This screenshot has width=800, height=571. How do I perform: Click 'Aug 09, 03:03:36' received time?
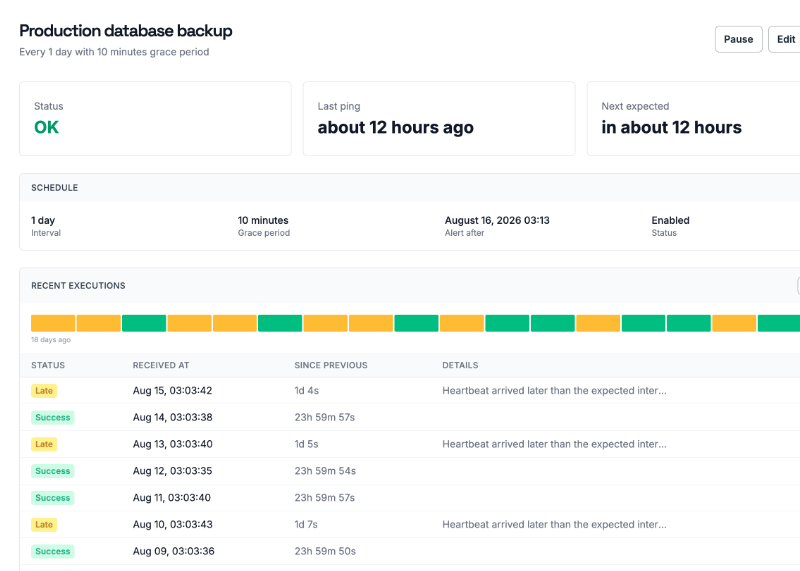pos(173,552)
